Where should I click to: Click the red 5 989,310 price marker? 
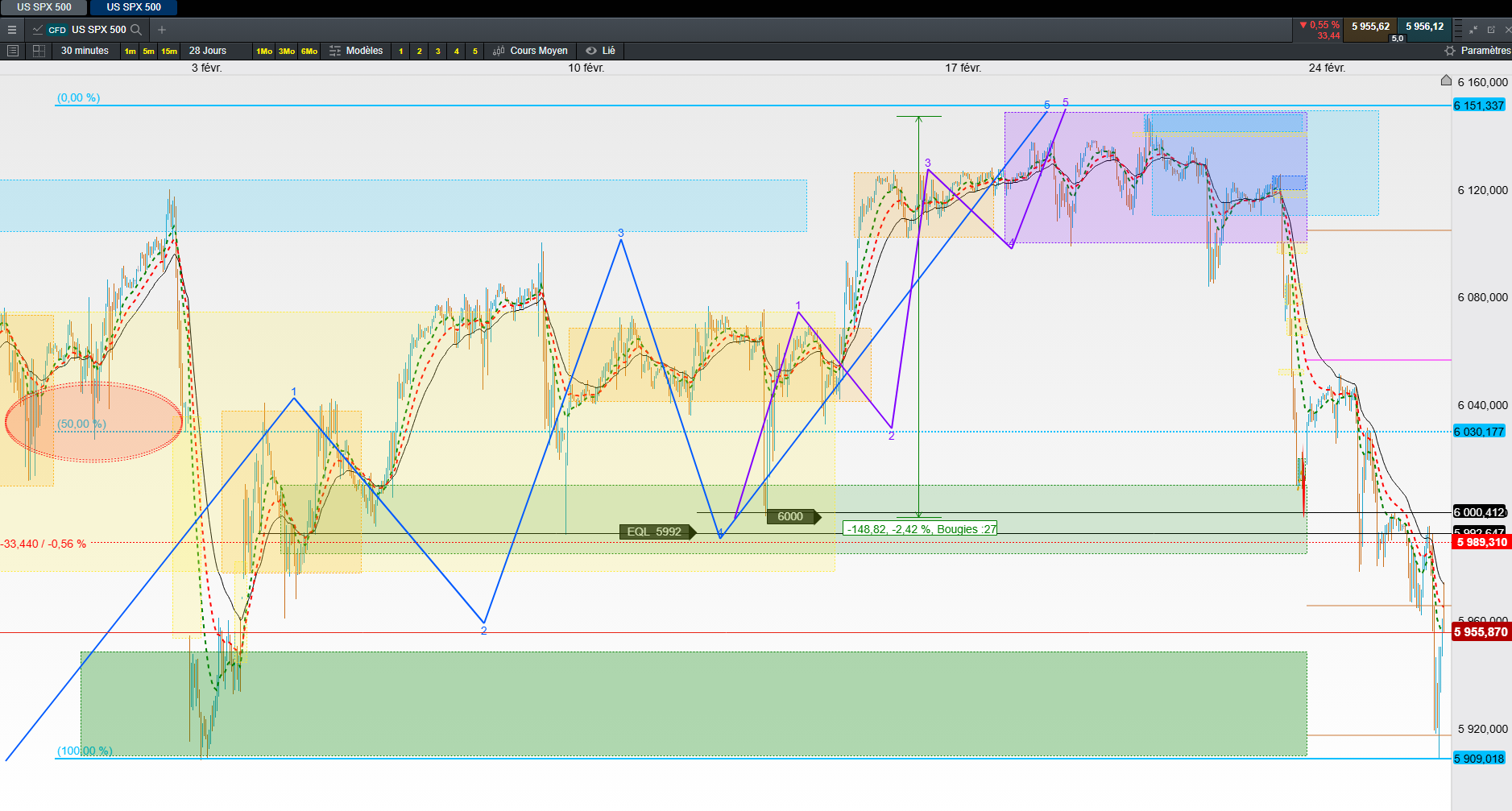click(x=1481, y=542)
